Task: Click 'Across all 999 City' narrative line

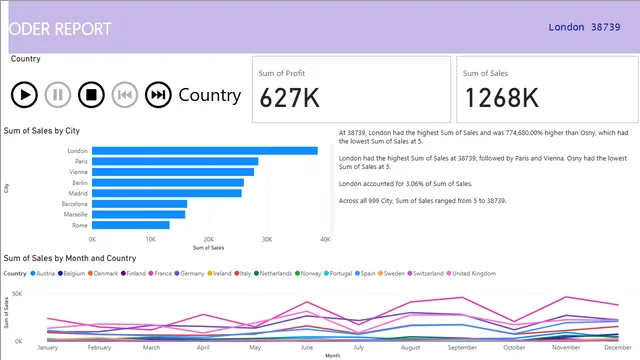Action: point(422,201)
